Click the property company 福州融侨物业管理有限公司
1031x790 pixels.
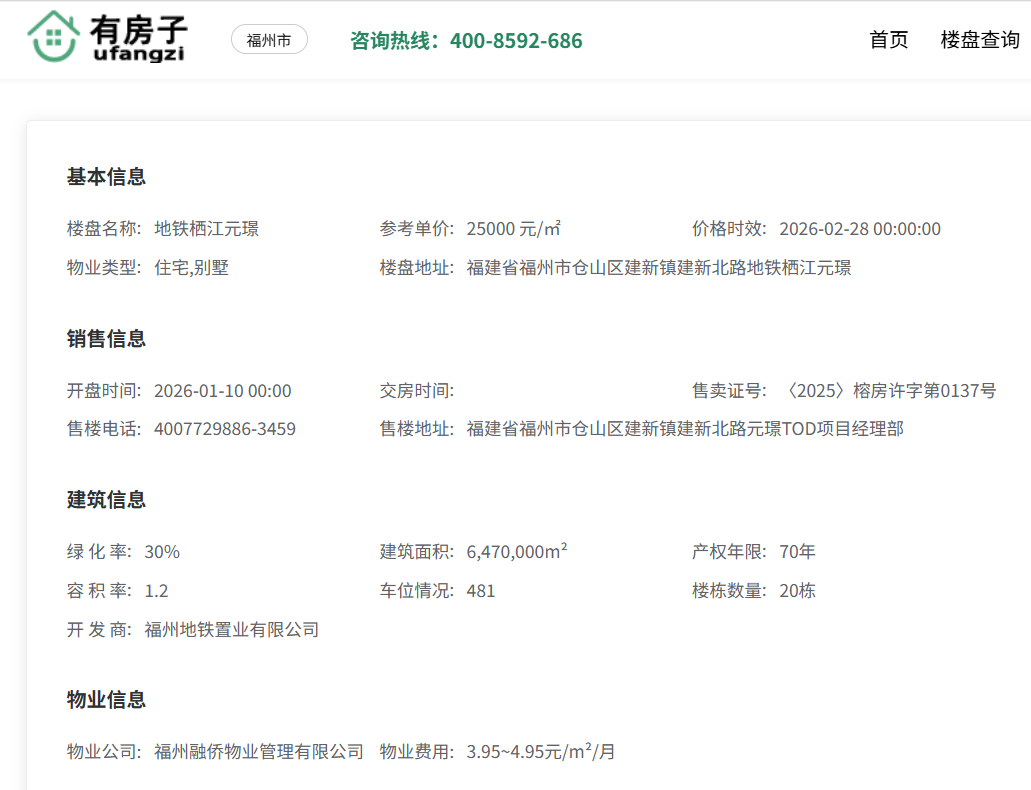click(258, 751)
